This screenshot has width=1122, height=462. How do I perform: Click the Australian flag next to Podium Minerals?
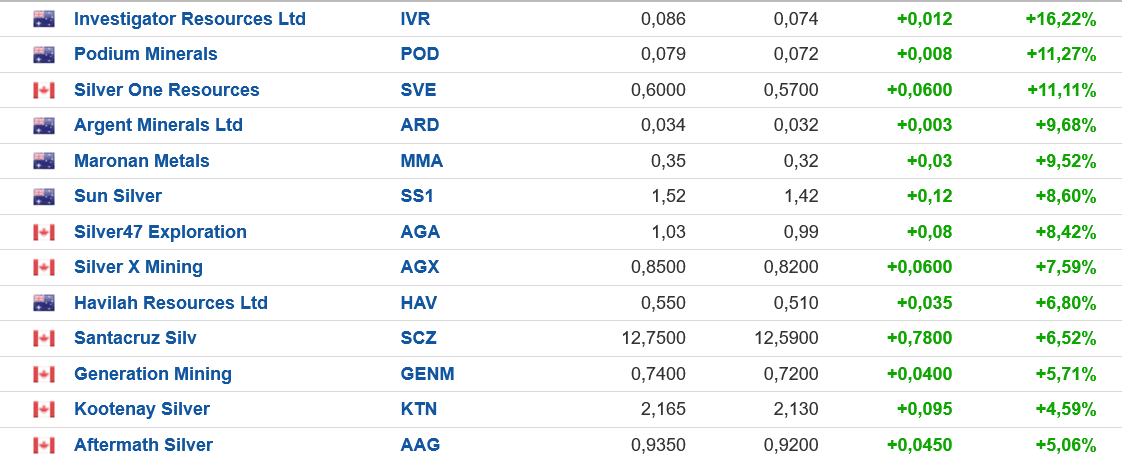(44, 54)
